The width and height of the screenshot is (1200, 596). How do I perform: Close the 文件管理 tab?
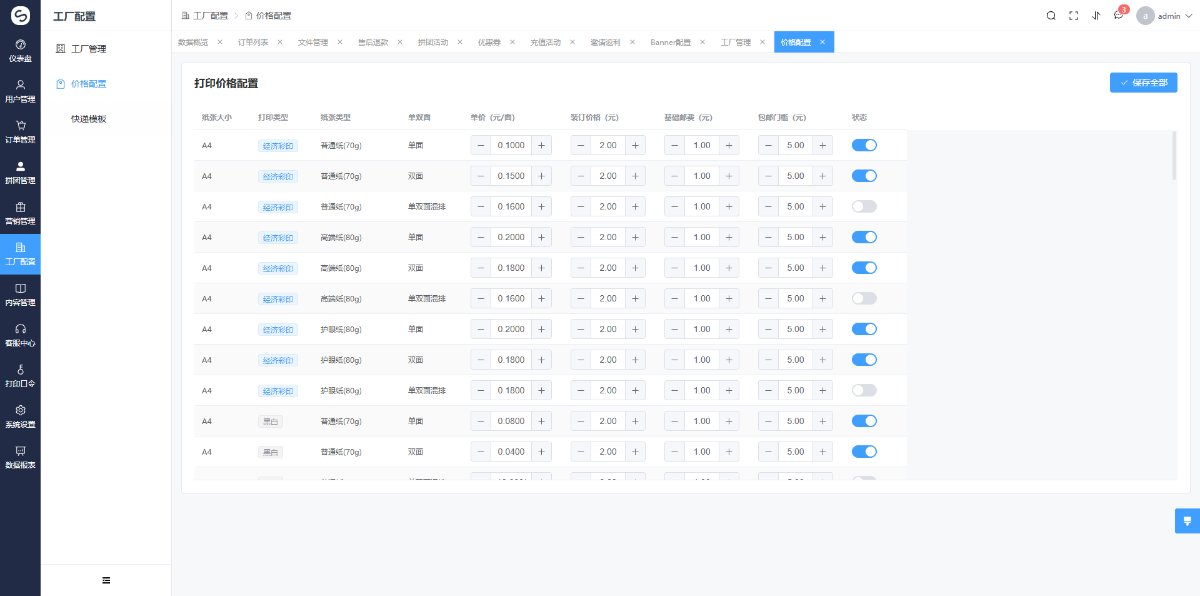click(340, 42)
